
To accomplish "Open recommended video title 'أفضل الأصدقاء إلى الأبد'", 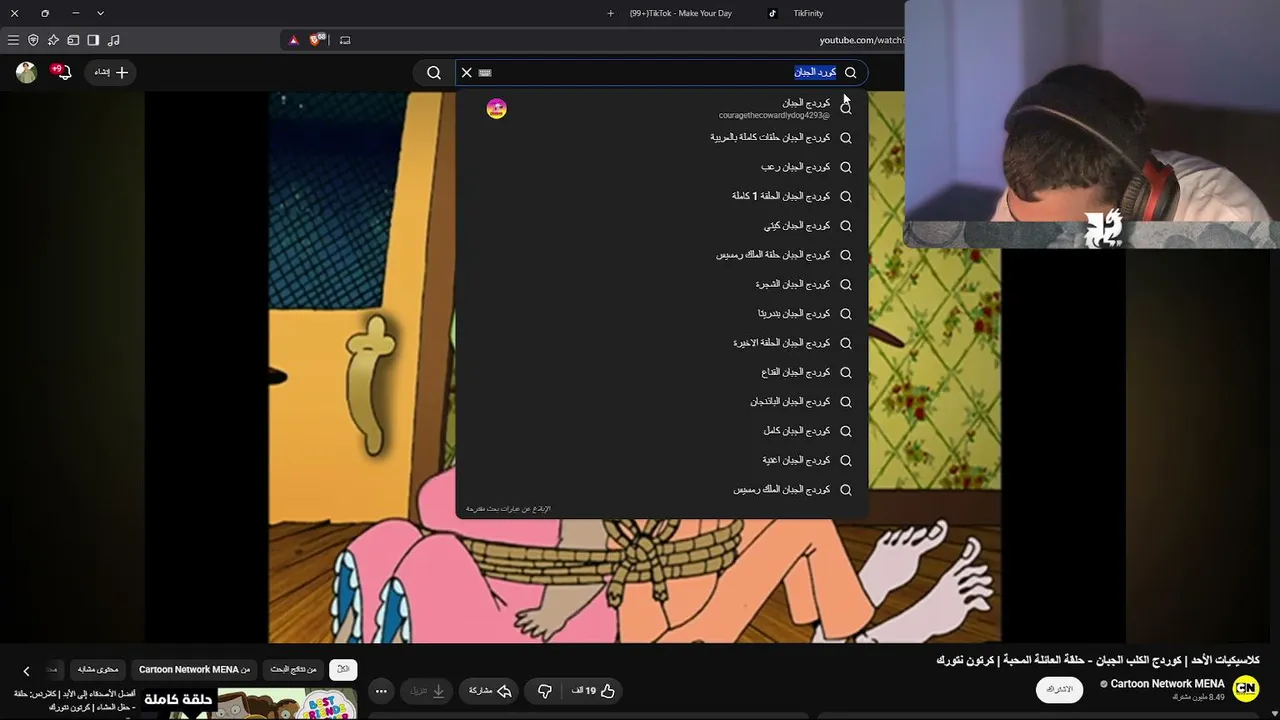I will click(75, 700).
